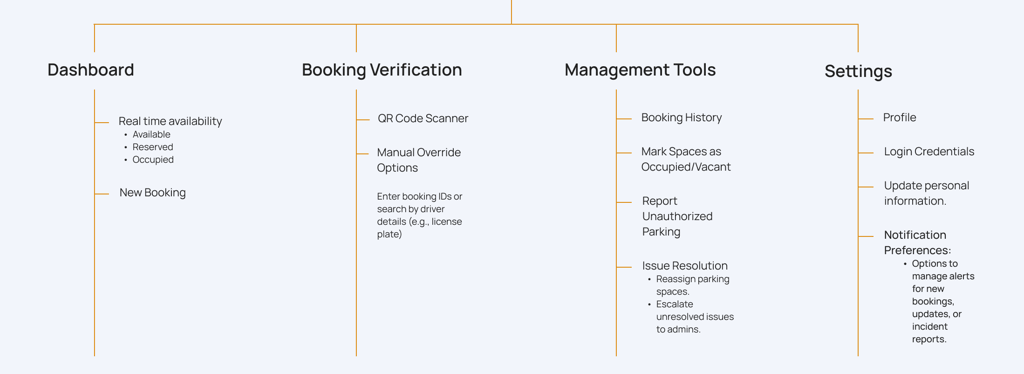Image resolution: width=1024 pixels, height=374 pixels.
Task: Click the 'Real time availability' item
Action: [x=170, y=121]
